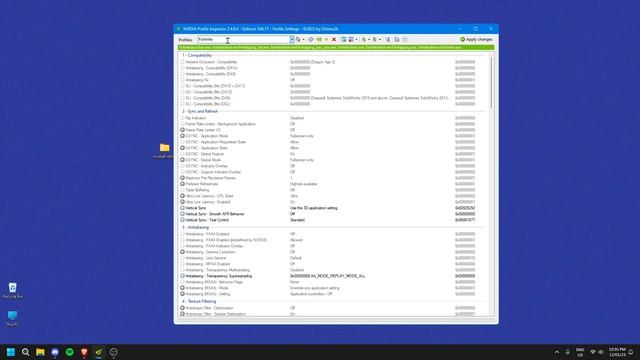Click the AA_MODE_REPLAY_MODE_ALL value
This screenshot has width=640, height=360.
pos(338,276)
